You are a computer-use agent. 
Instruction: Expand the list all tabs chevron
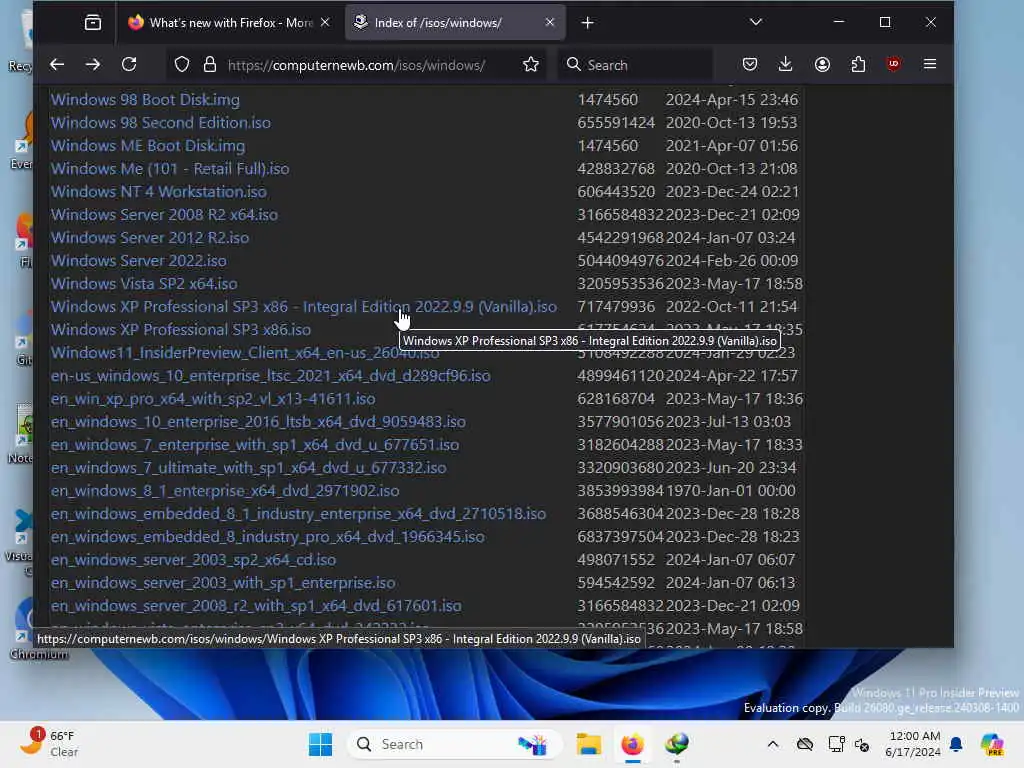coord(756,22)
